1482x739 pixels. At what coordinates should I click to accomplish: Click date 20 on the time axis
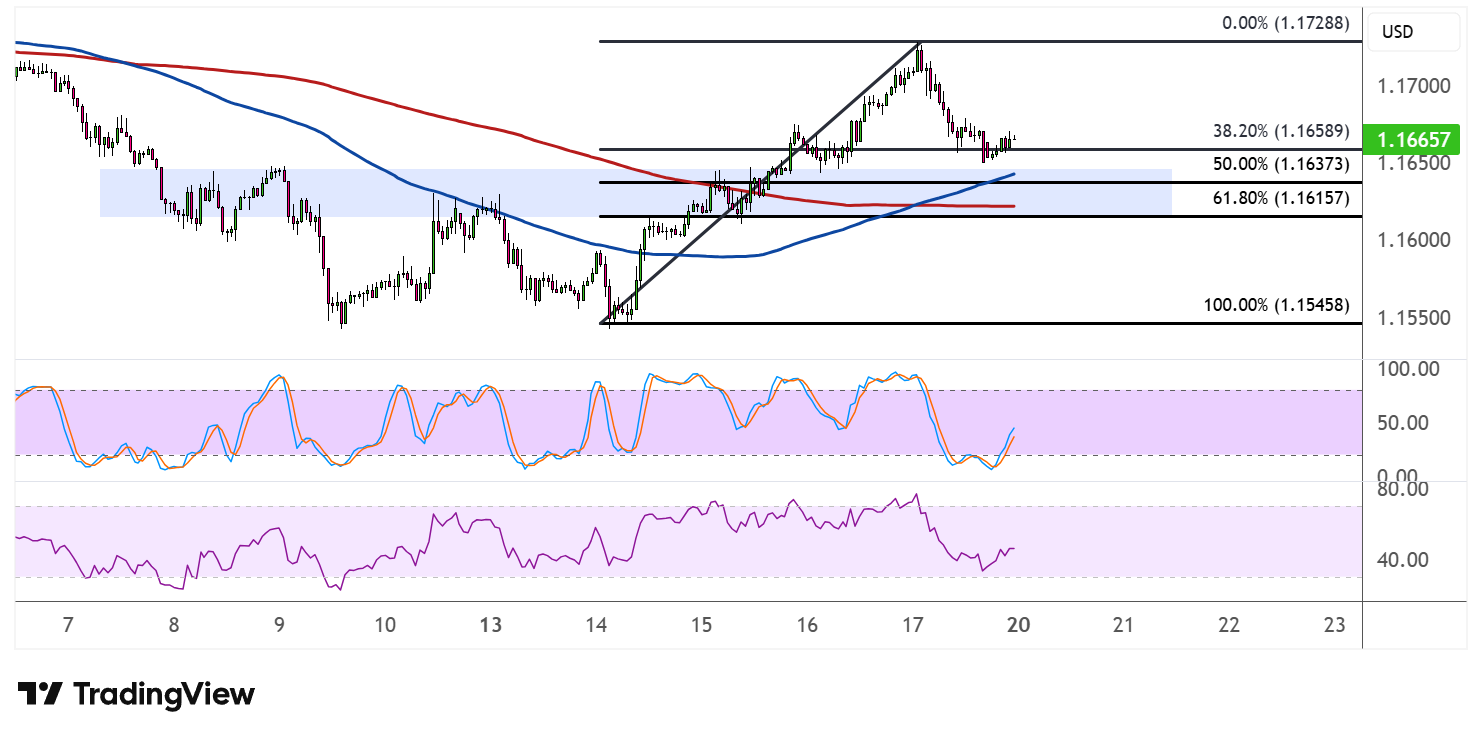1018,626
